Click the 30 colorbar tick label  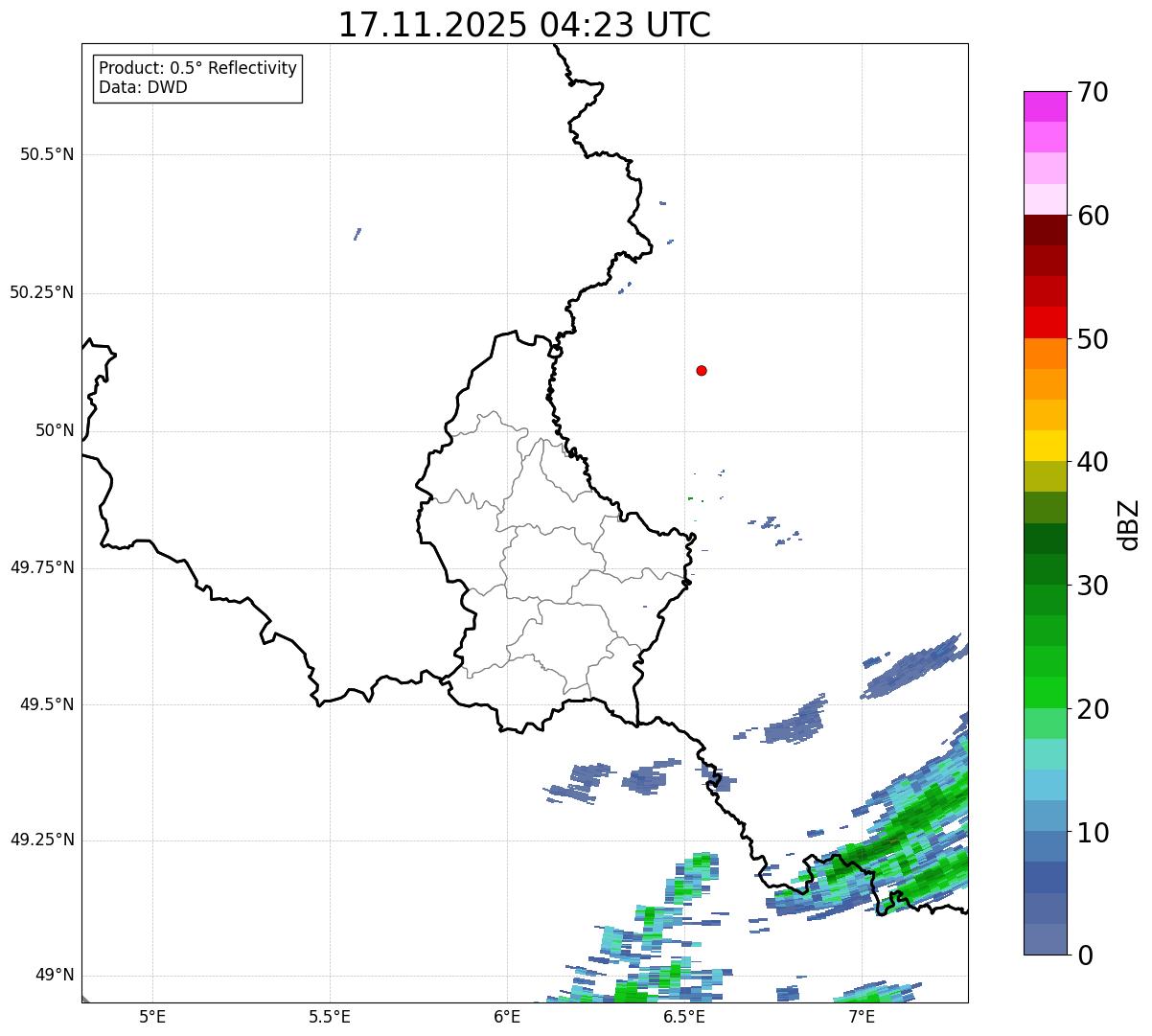tap(1092, 586)
